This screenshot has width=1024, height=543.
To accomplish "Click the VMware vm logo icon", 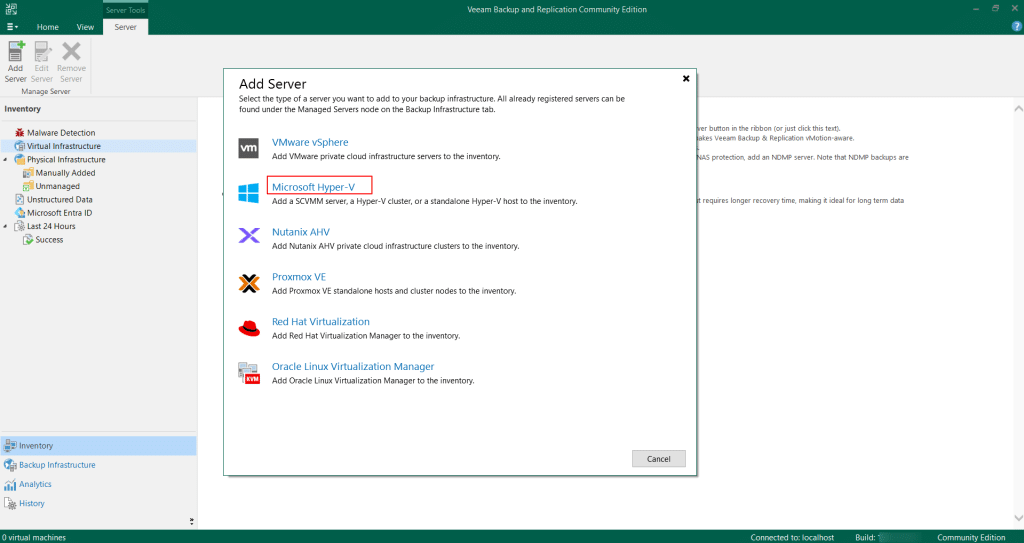I will pos(249,148).
